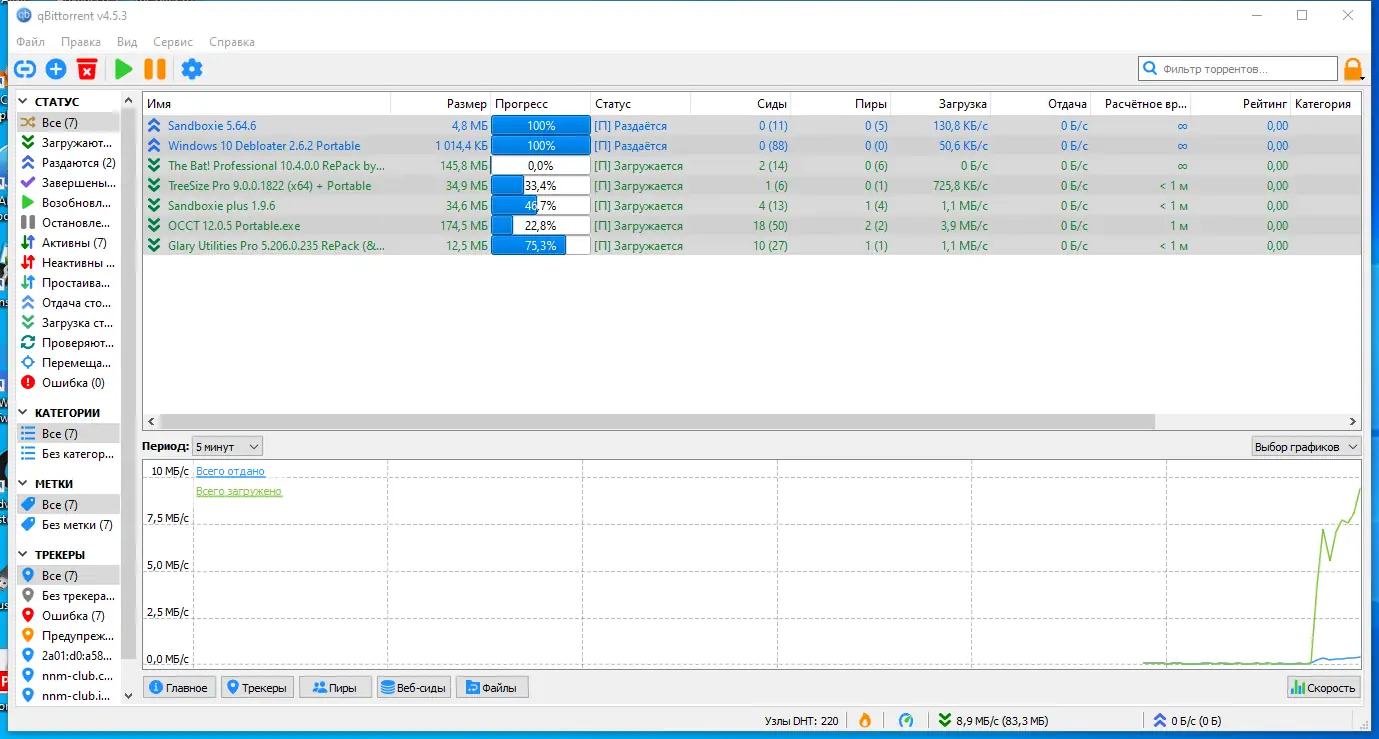Screen dimensions: 1379x739
Task: Click the DHT nodes indicator in status bar
Action: [x=799, y=720]
